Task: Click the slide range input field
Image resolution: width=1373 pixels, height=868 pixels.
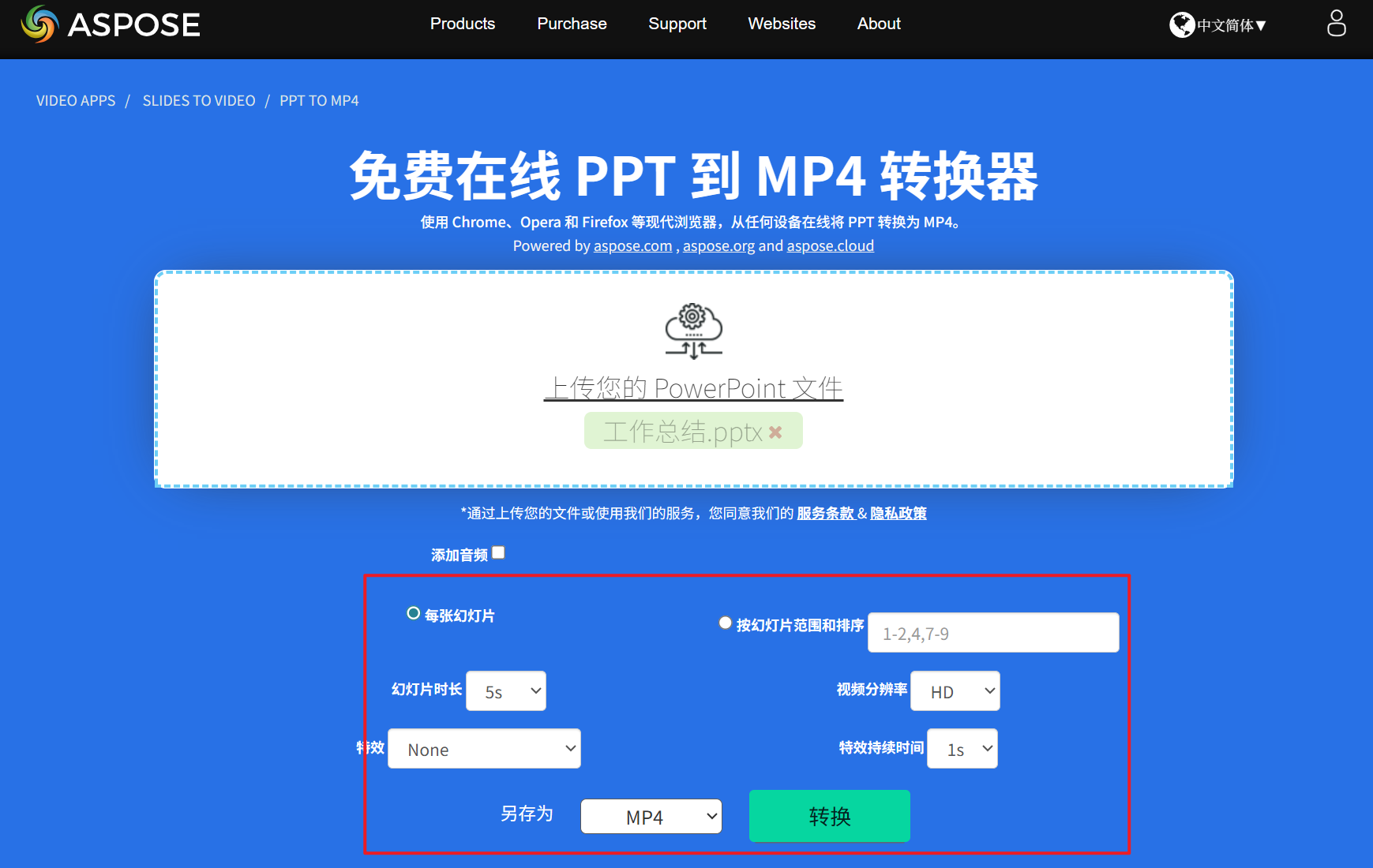Action: coord(992,632)
